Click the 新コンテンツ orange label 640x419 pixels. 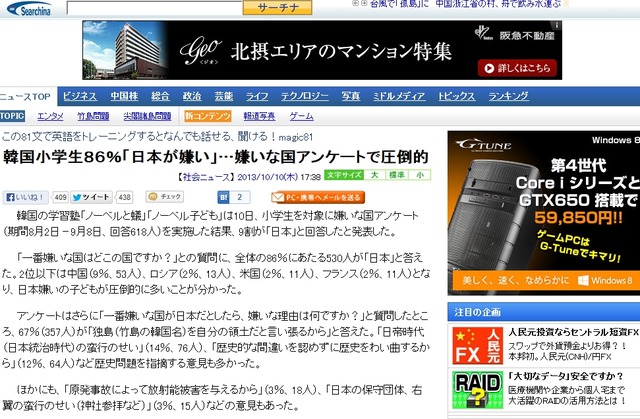coord(207,116)
